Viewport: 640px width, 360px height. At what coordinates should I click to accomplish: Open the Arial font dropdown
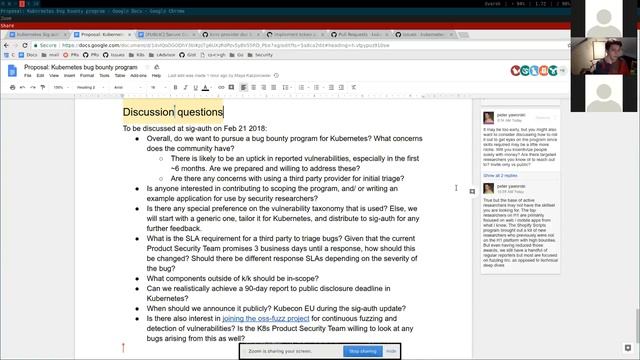point(127,87)
